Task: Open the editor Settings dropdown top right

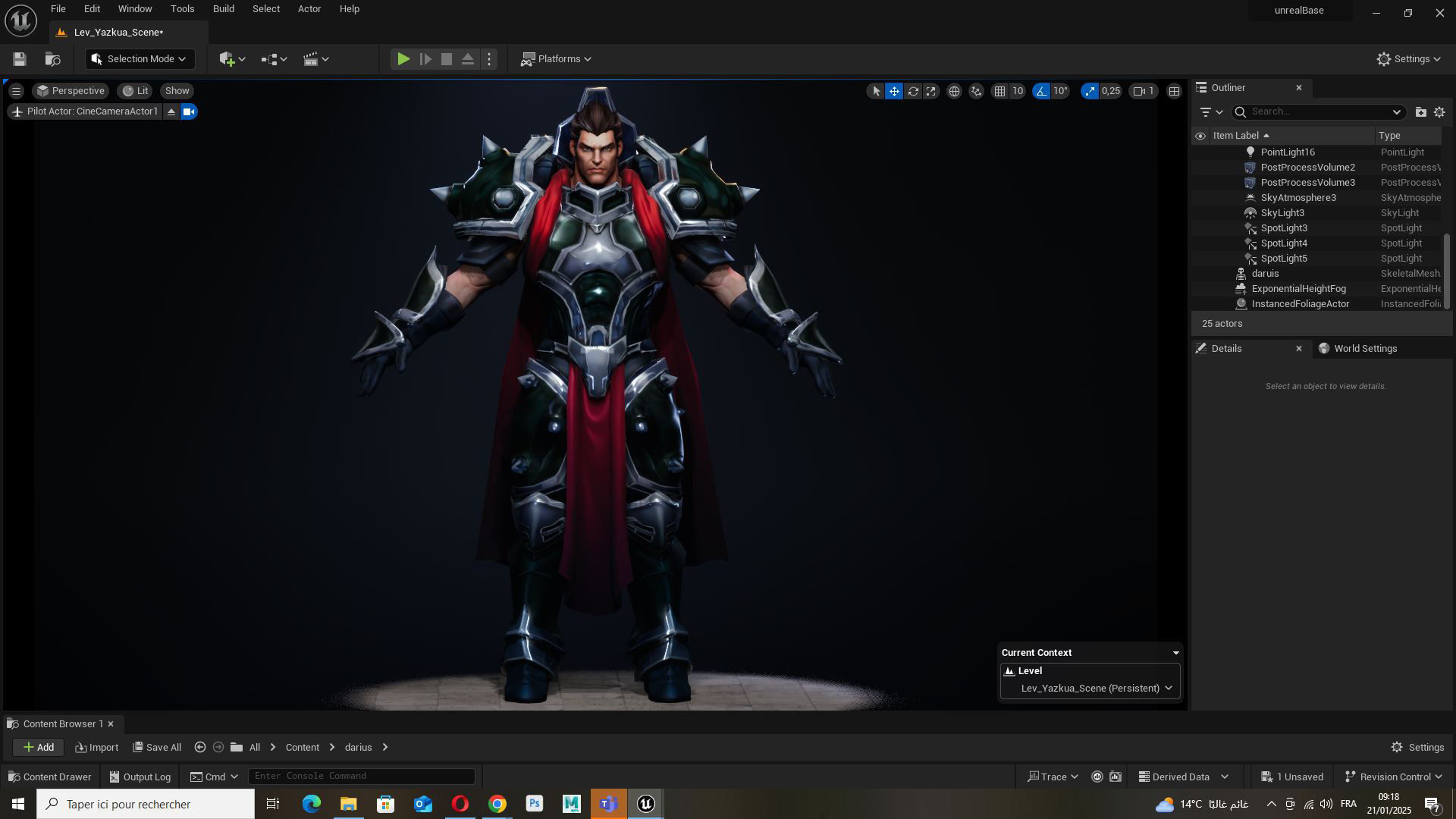Action: tap(1408, 59)
